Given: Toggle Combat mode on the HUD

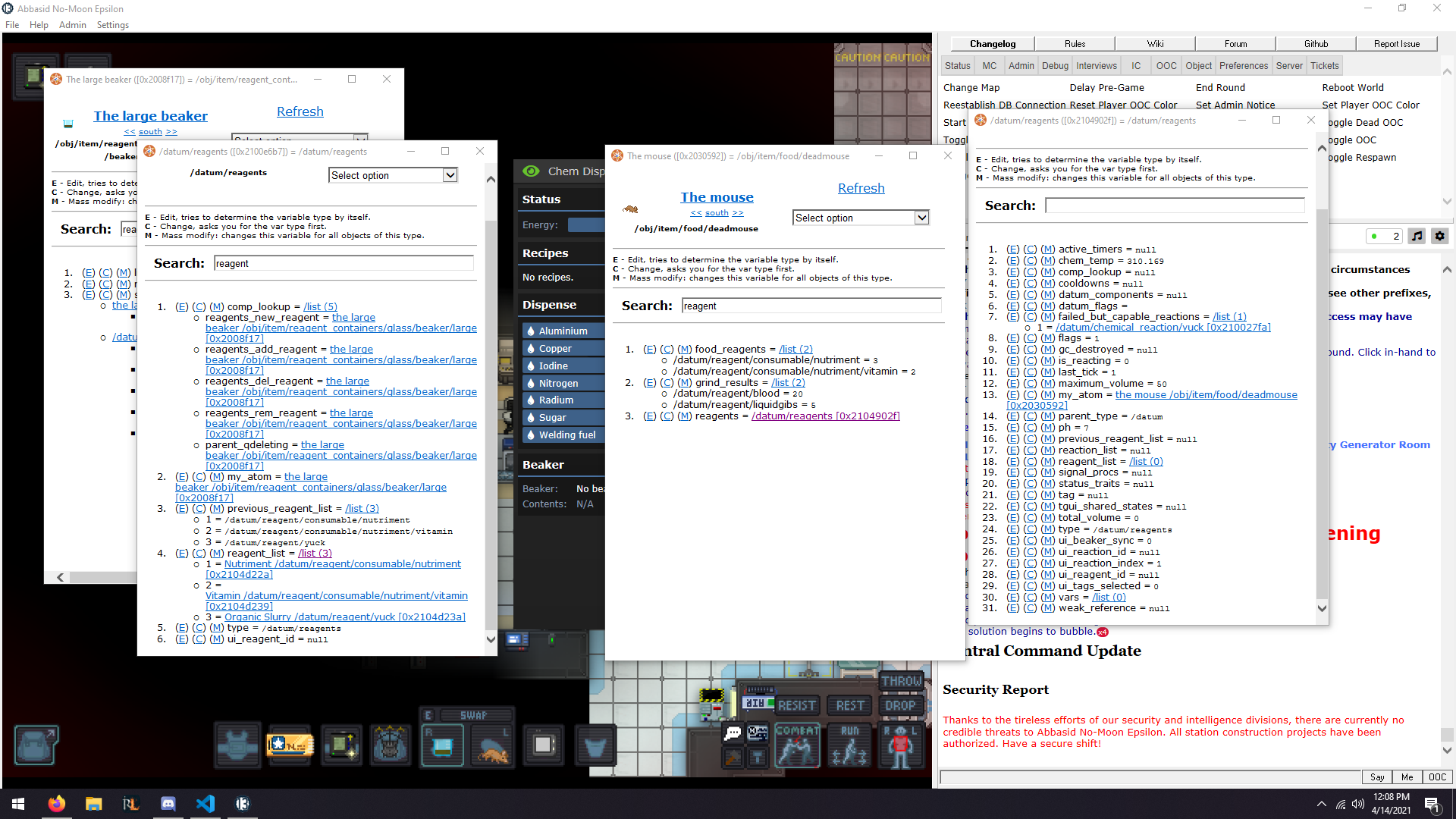Looking at the screenshot, I should [797, 745].
